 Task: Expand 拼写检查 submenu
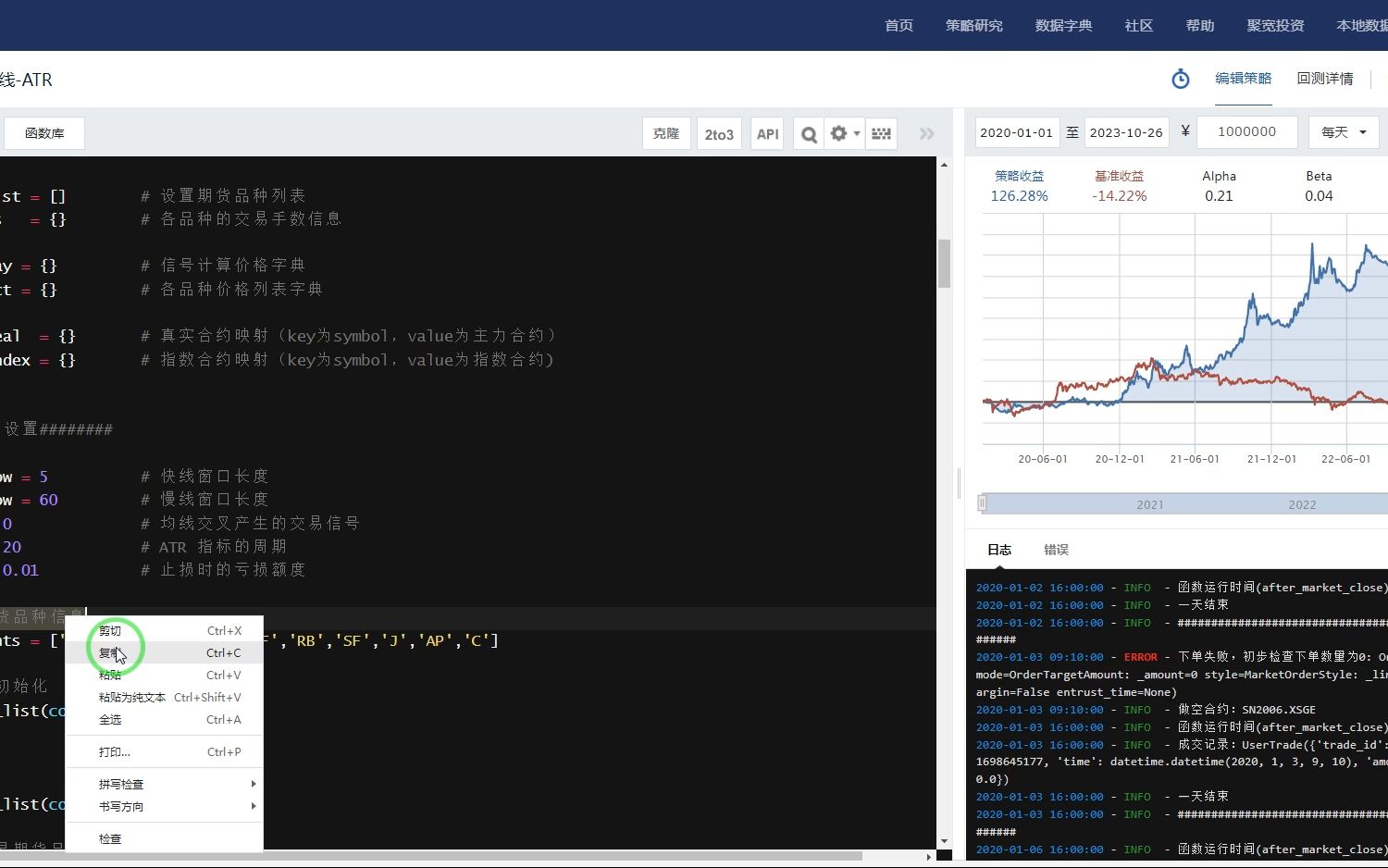pyautogui.click(x=164, y=785)
